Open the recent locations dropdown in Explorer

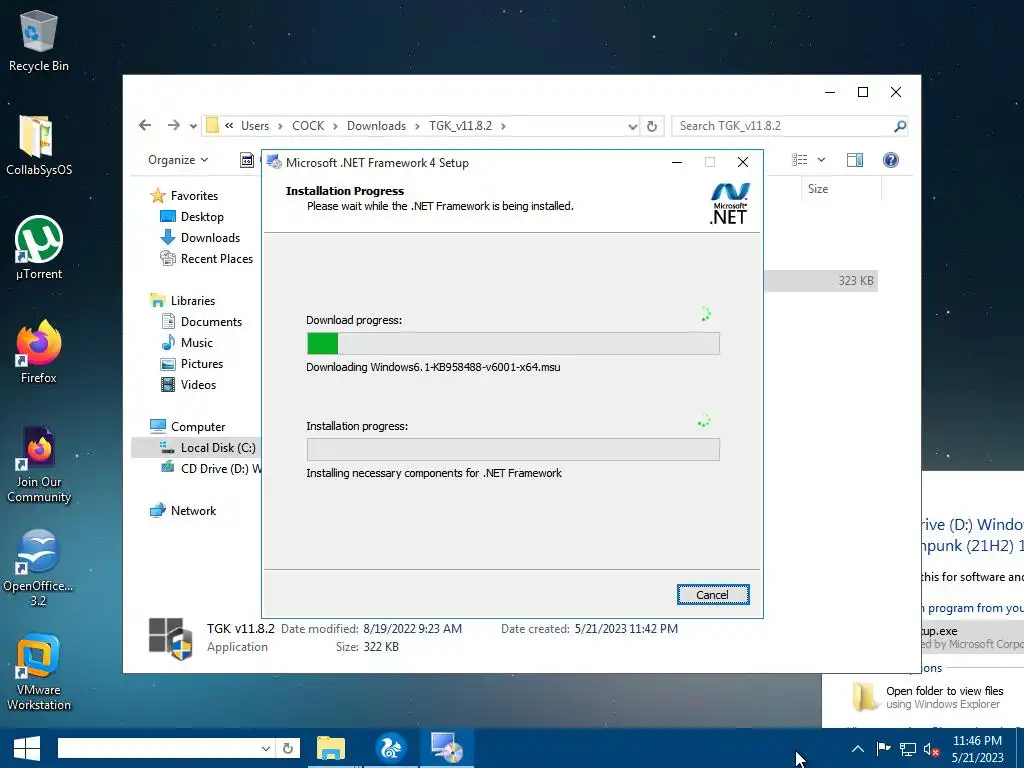pos(193,126)
